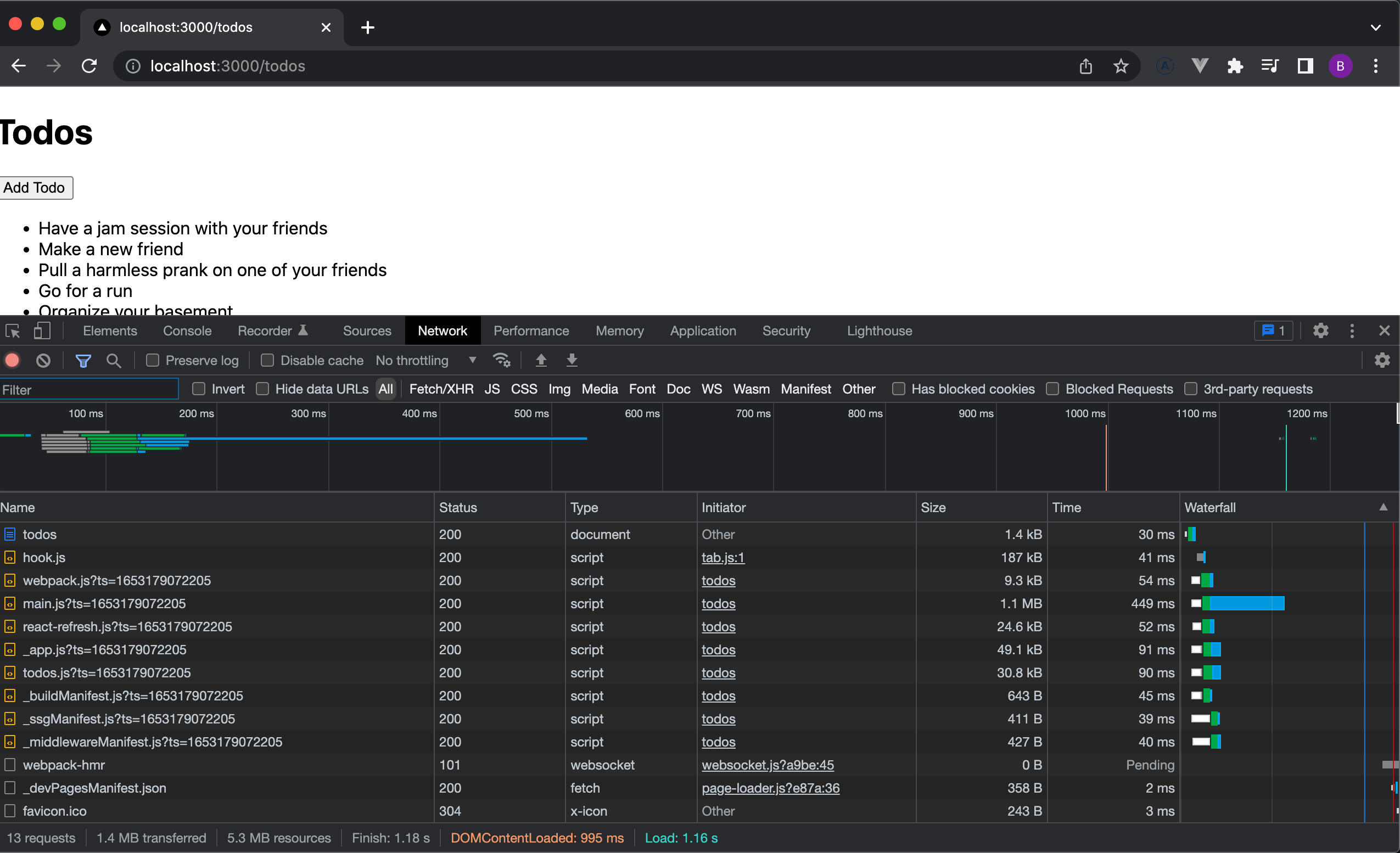Screen dimensions: 1400x853
Task: Check the Disable cache checkbox
Action: click(x=267, y=361)
